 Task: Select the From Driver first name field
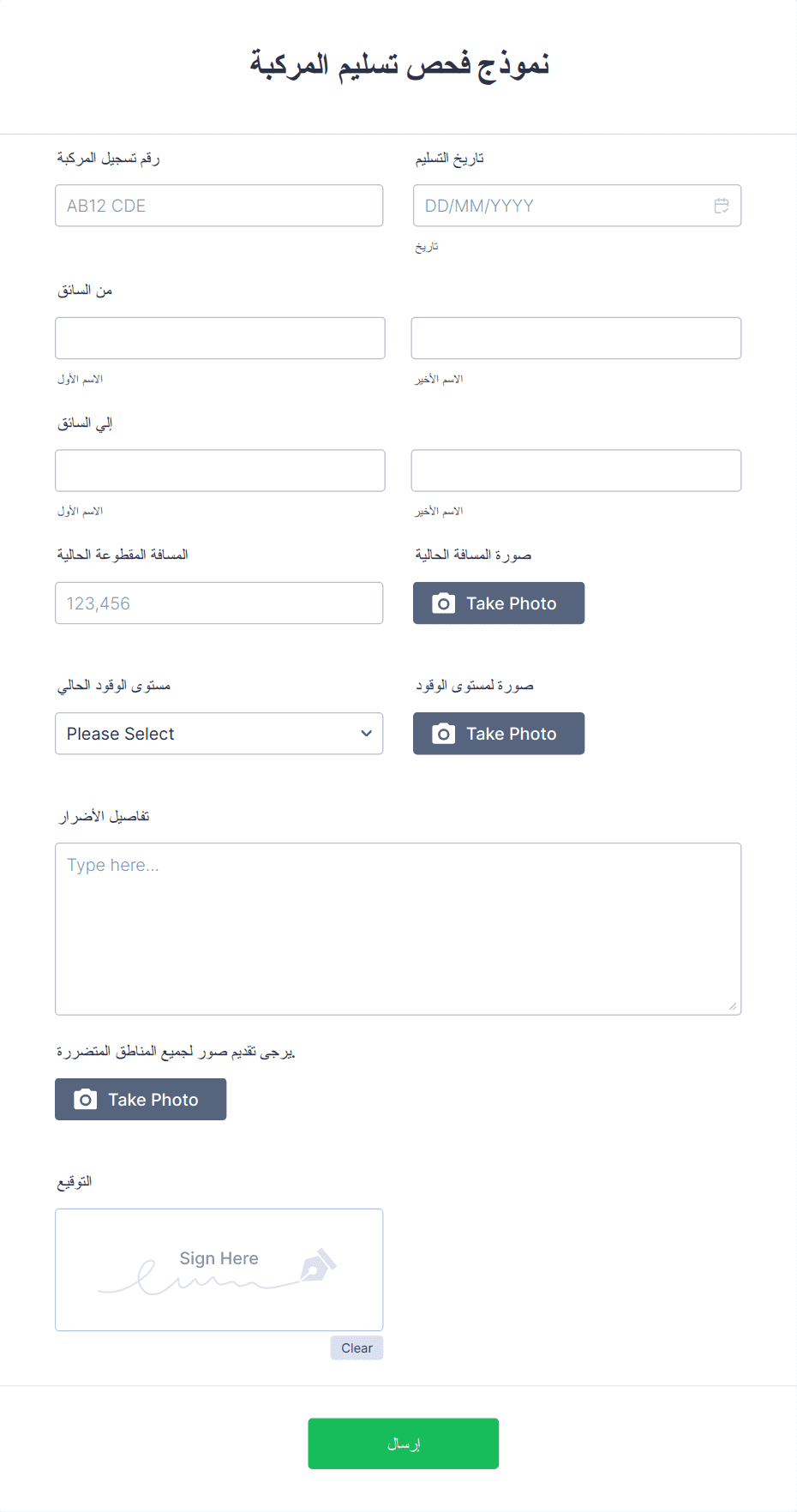tap(220, 338)
